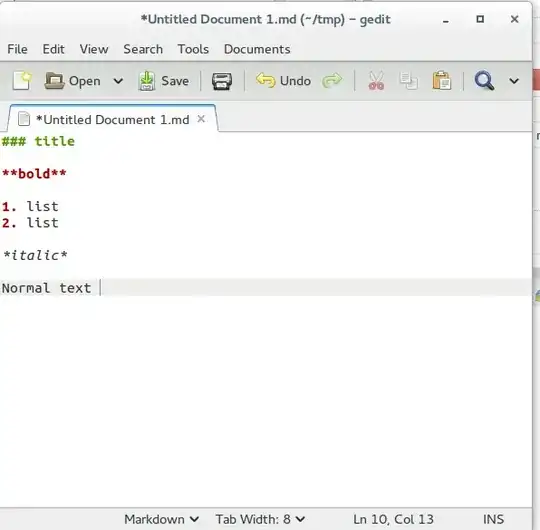Click the Print icon in toolbar
Screen dimensions: 540x530
point(222,81)
